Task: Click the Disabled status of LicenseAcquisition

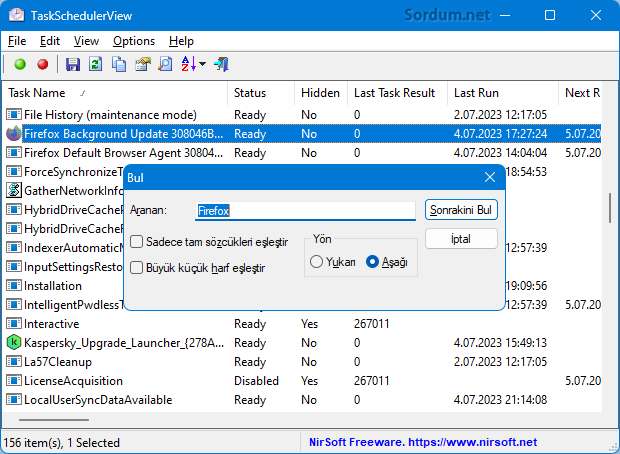Action: [x=256, y=380]
